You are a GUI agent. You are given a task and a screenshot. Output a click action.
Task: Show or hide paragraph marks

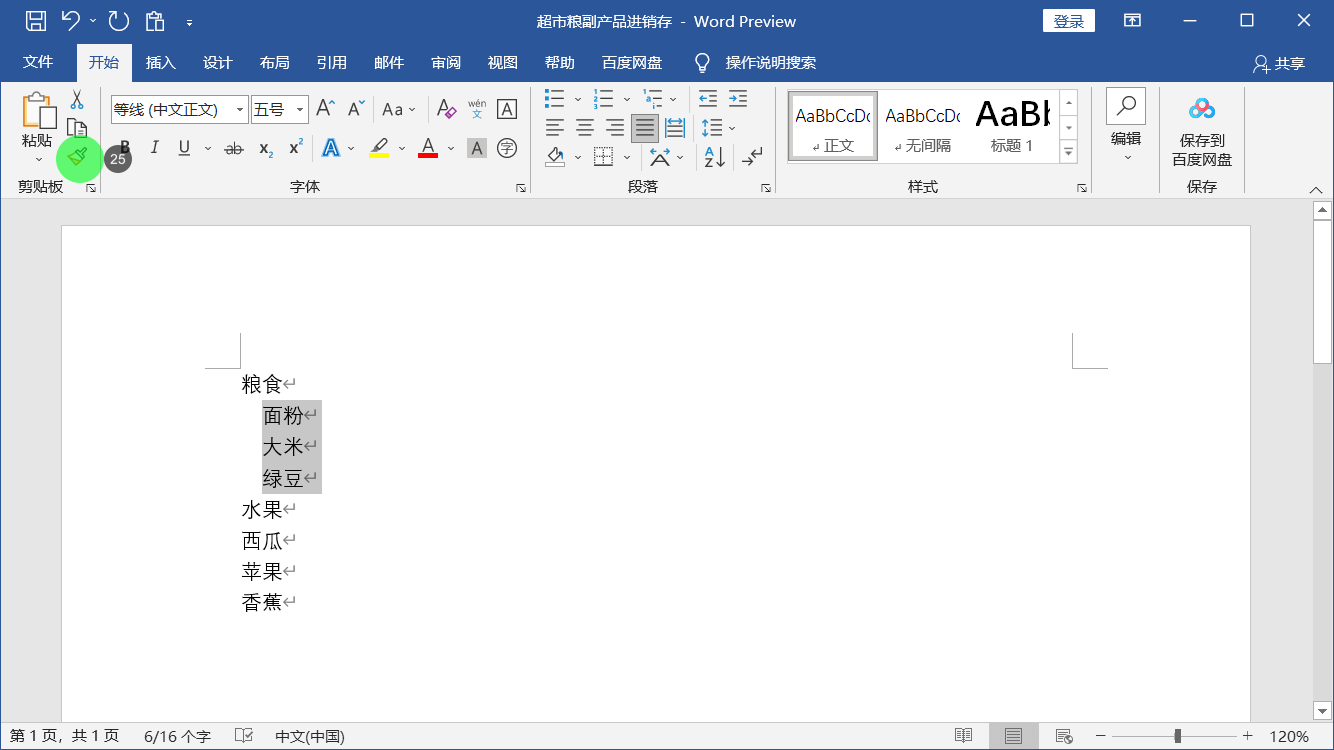pos(752,157)
